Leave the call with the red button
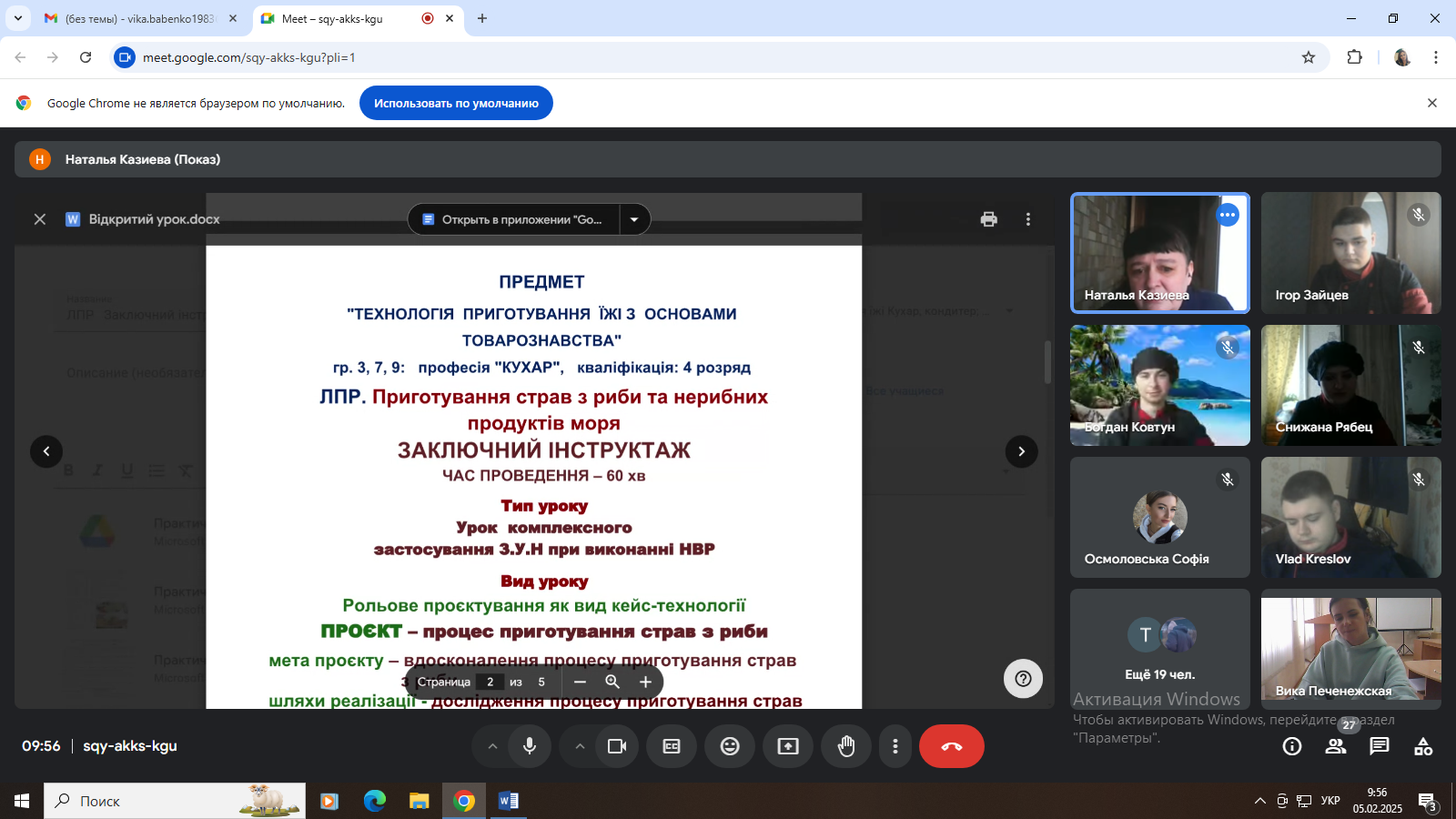The image size is (1456, 819). [x=951, y=746]
